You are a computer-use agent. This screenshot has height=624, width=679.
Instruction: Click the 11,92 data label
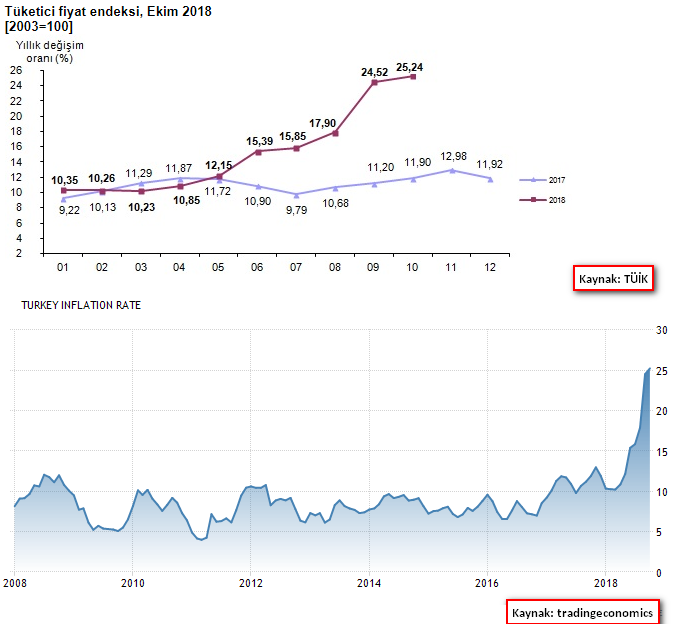click(x=489, y=165)
